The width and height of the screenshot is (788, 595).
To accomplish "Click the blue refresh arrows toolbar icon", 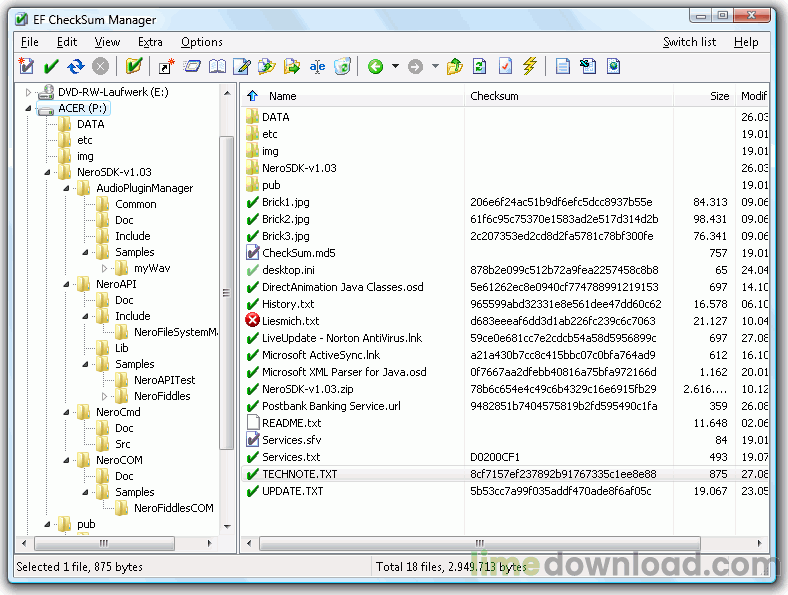I will click(76, 66).
